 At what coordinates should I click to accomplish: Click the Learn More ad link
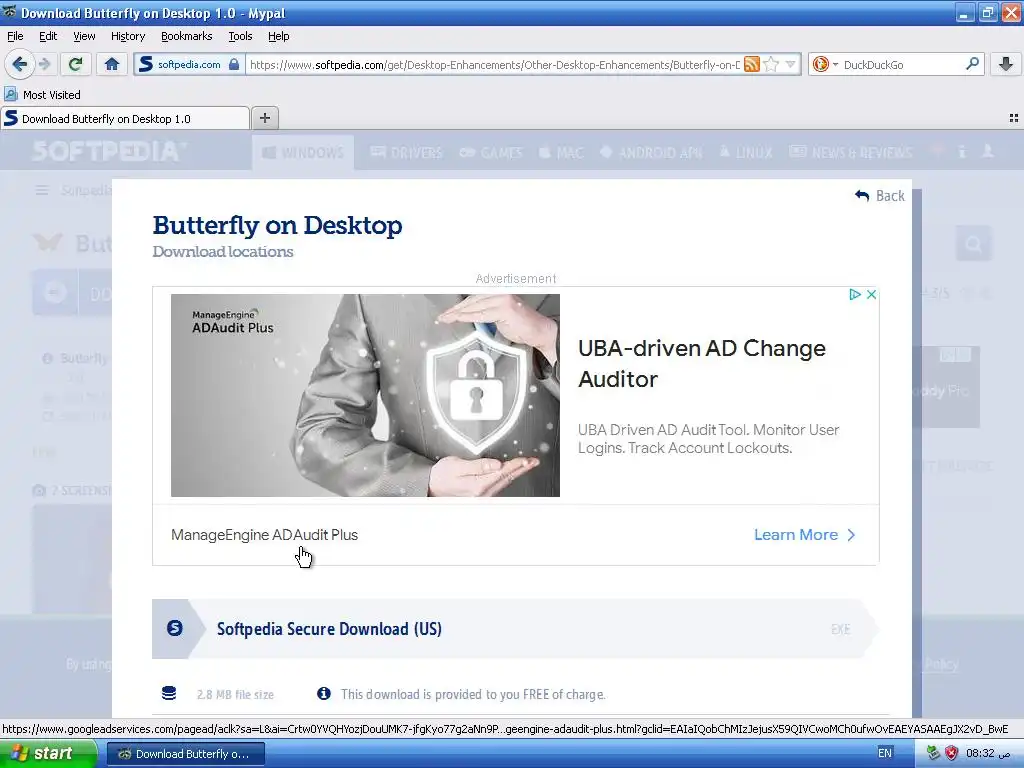coord(805,535)
